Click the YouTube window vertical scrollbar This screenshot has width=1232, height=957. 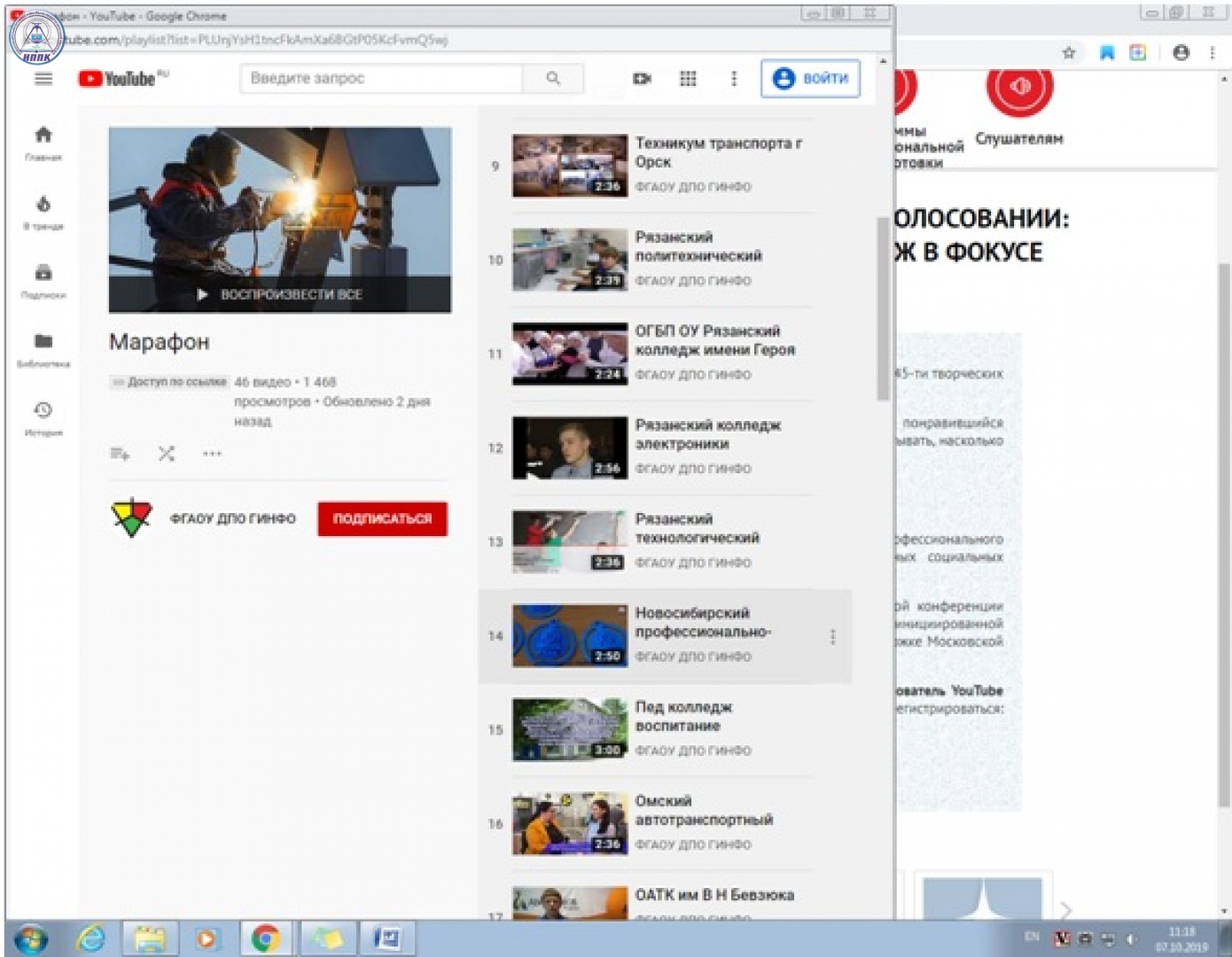coord(883,308)
